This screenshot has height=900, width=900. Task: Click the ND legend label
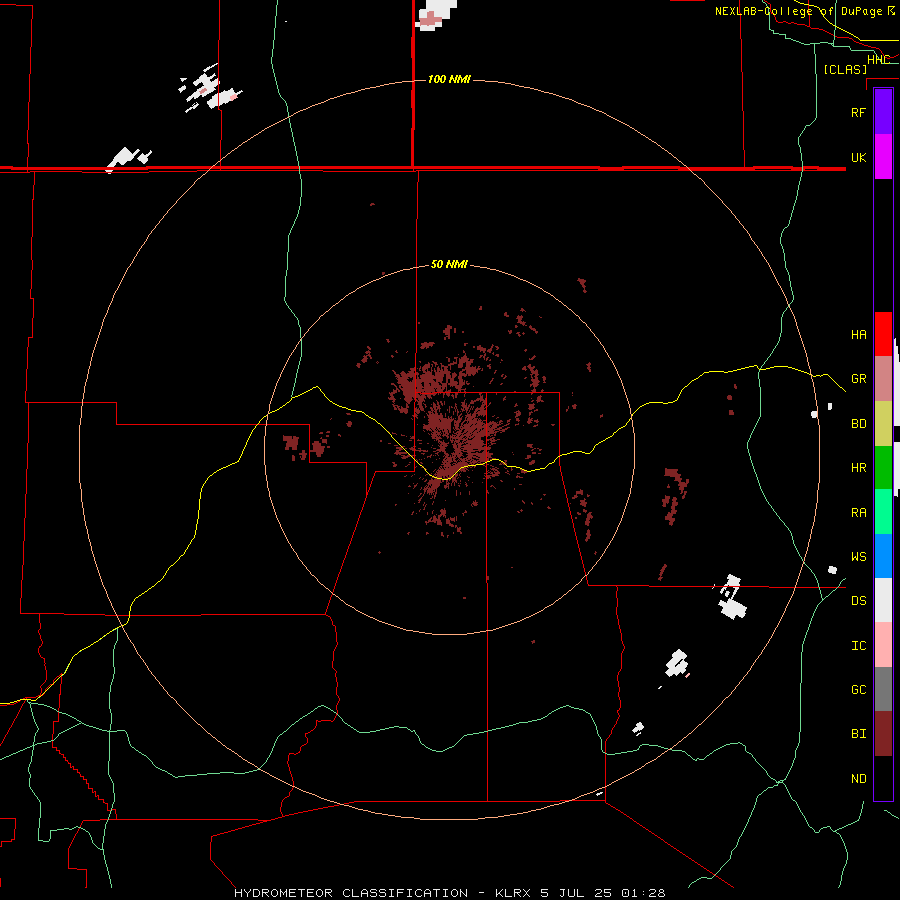[858, 779]
